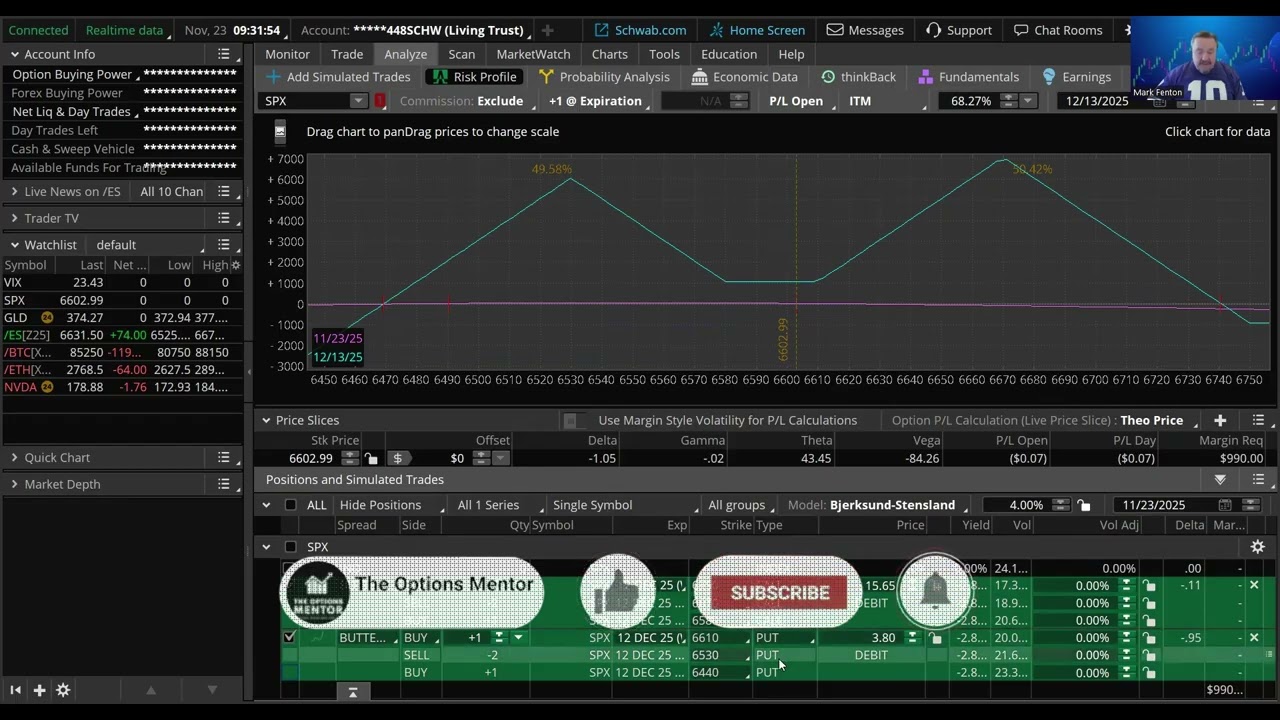The width and height of the screenshot is (1280, 720).
Task: Click the chart scale handle icon by drag hint
Action: click(280, 131)
